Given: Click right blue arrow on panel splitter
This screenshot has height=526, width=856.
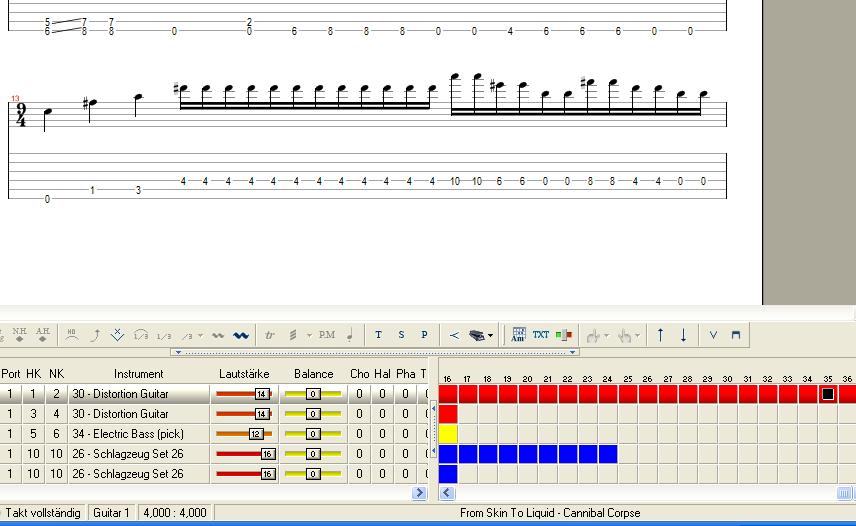Looking at the screenshot, I should tap(572, 352).
